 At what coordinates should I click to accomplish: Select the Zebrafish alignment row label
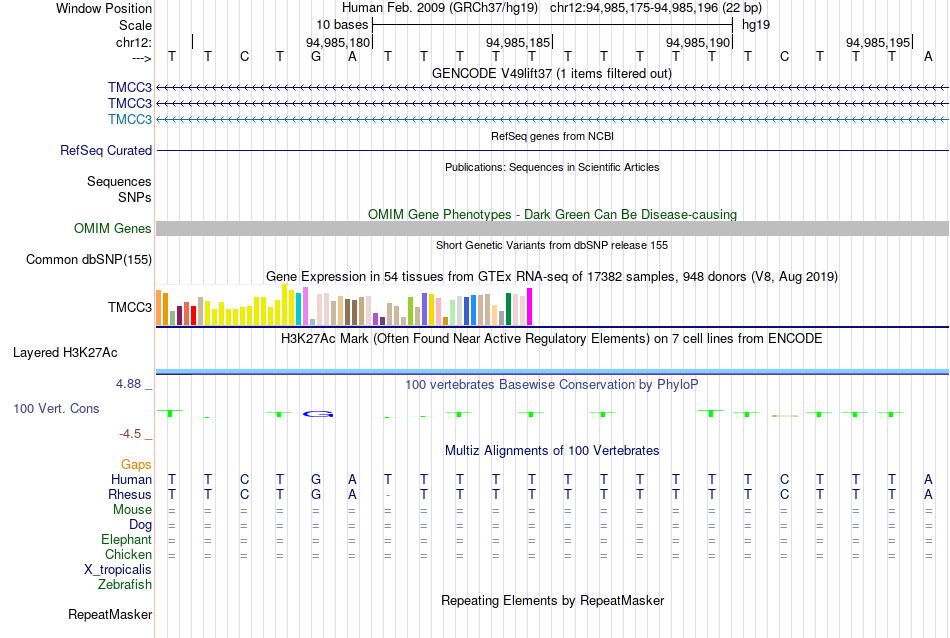pos(125,585)
